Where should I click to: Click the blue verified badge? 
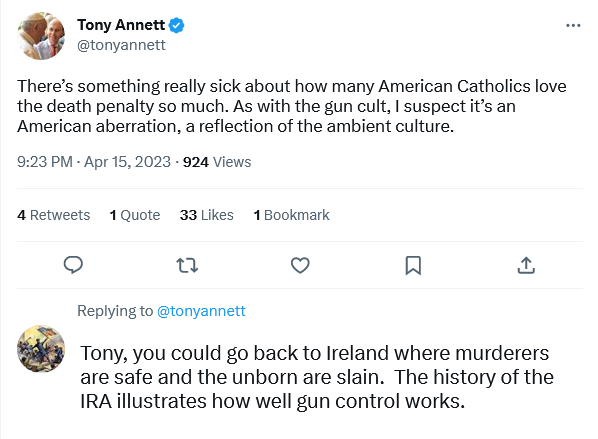click(176, 25)
